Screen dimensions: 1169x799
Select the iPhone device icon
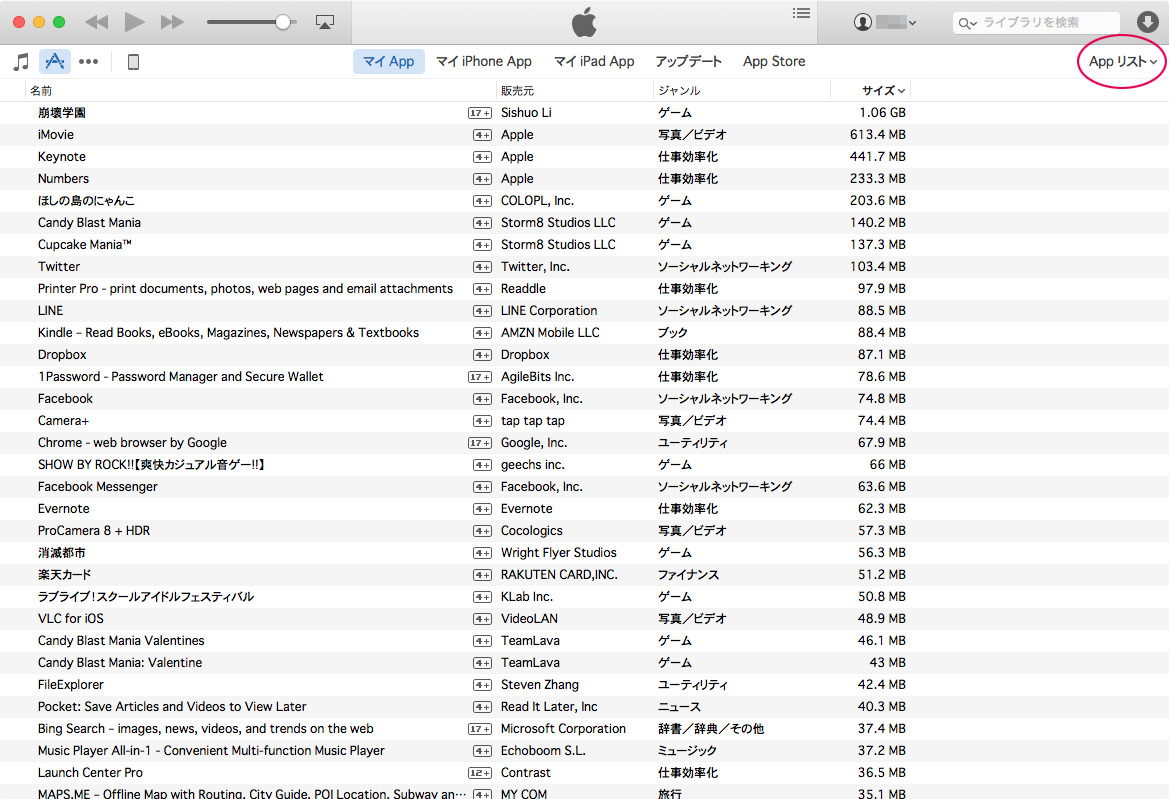tap(133, 62)
